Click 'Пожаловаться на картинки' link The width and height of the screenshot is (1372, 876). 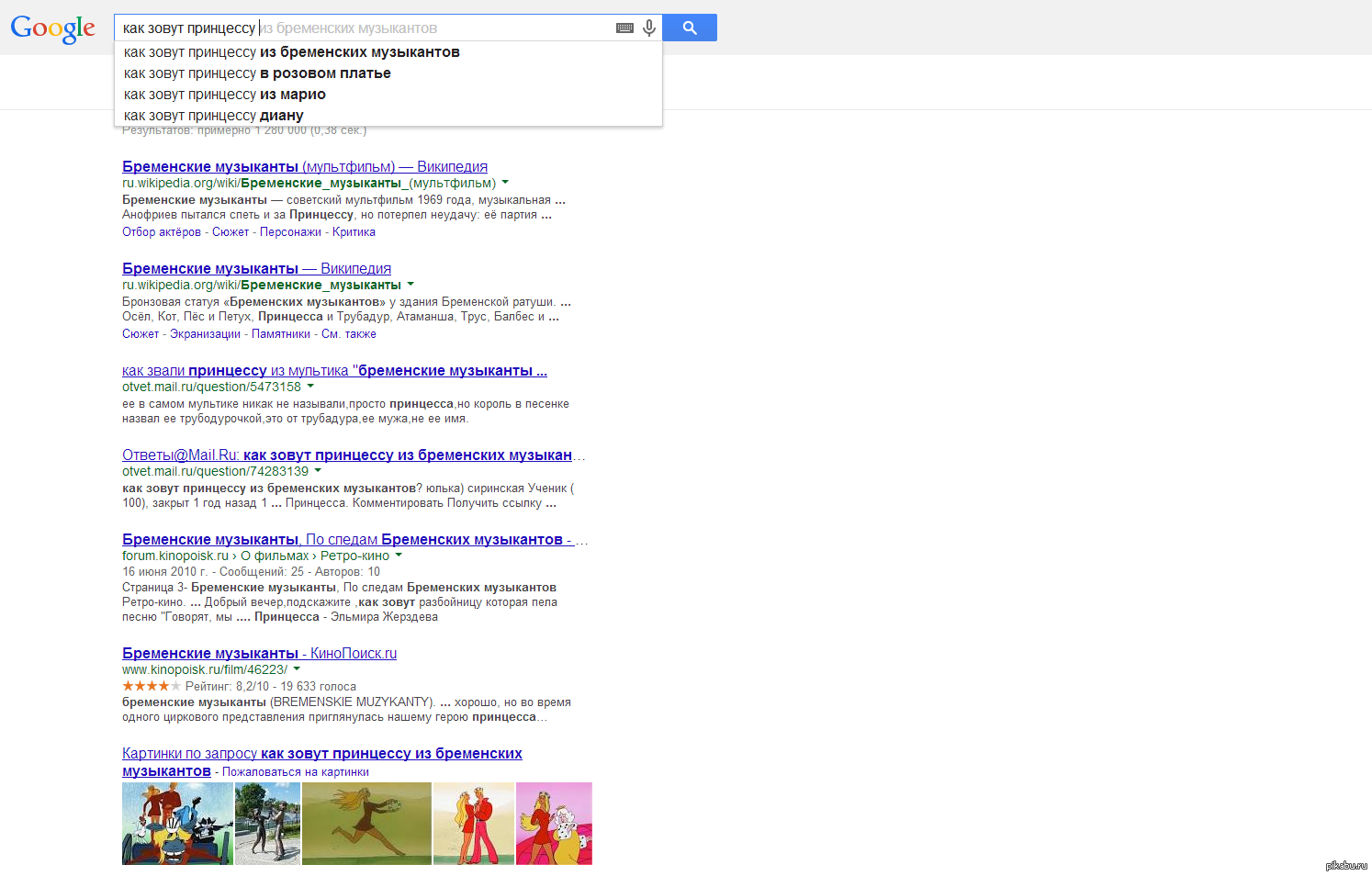coord(295,772)
